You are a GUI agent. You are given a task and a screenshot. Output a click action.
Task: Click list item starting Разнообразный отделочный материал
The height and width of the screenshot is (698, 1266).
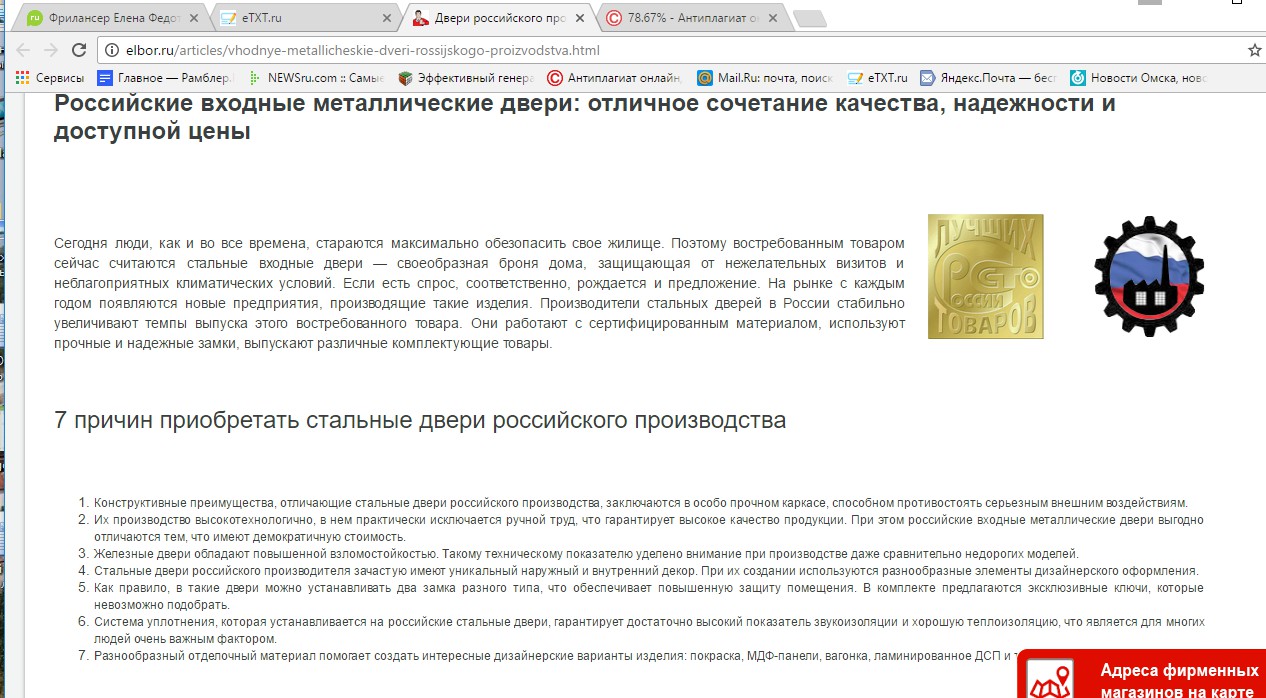point(555,656)
